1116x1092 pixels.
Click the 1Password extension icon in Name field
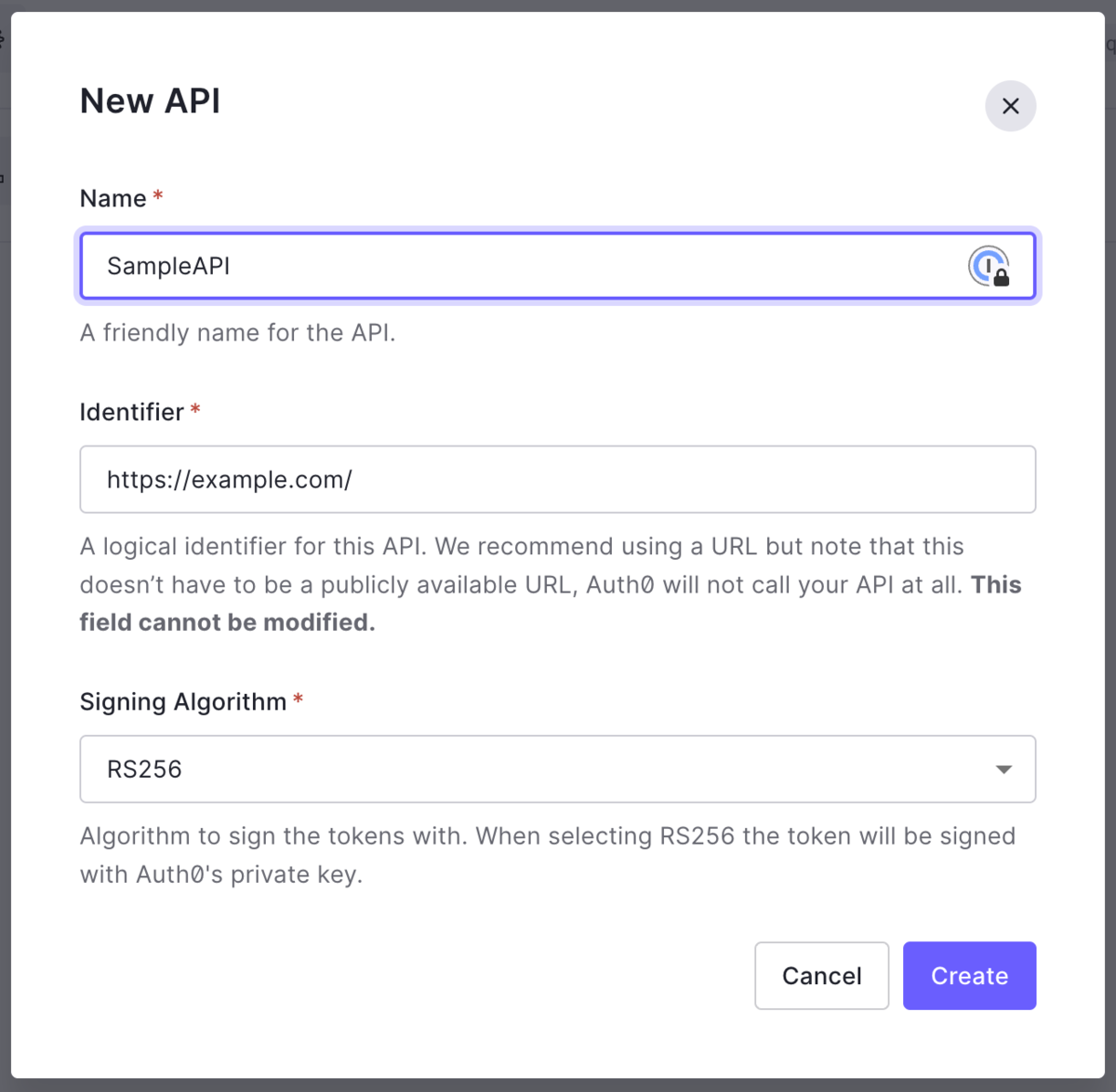click(989, 265)
